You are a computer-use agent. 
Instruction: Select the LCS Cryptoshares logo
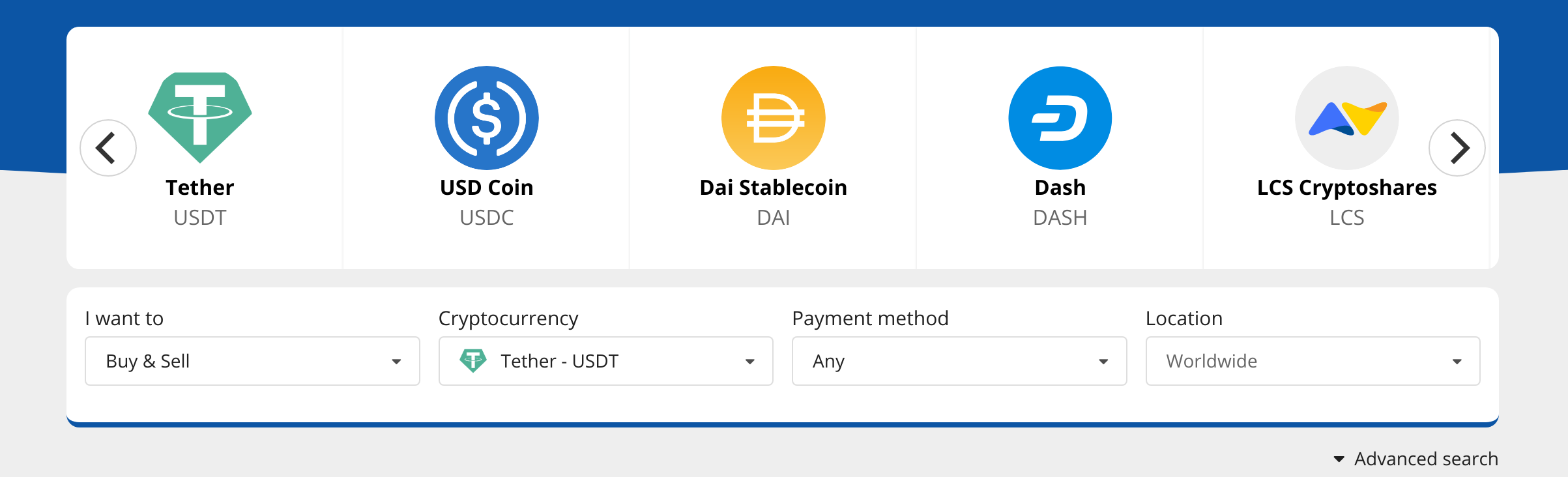point(1347,117)
